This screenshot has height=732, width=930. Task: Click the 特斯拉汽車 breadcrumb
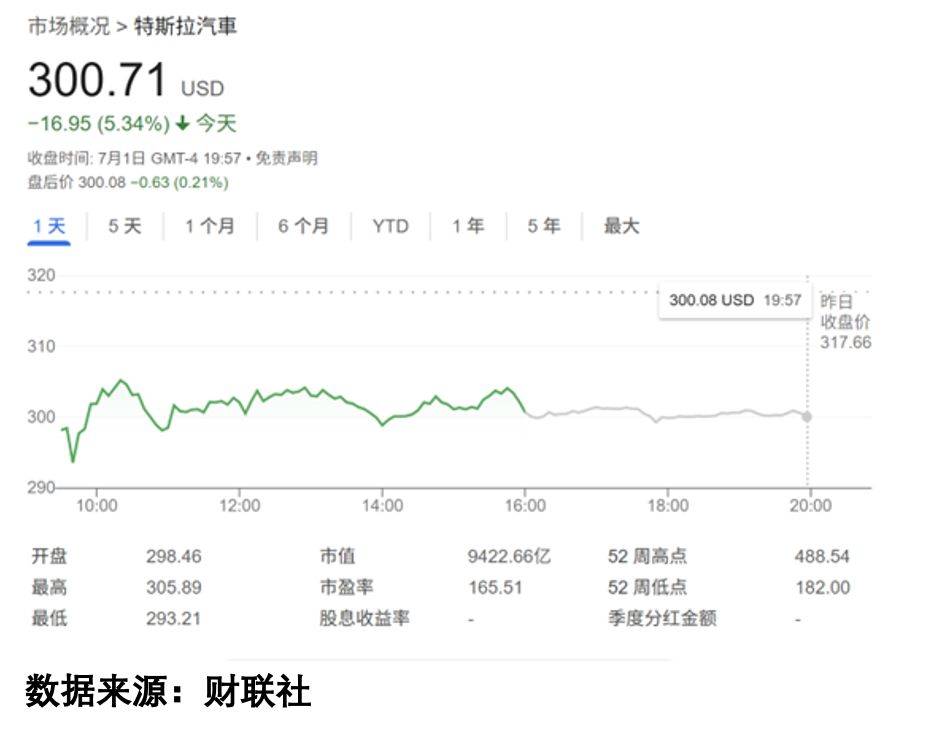(x=185, y=26)
